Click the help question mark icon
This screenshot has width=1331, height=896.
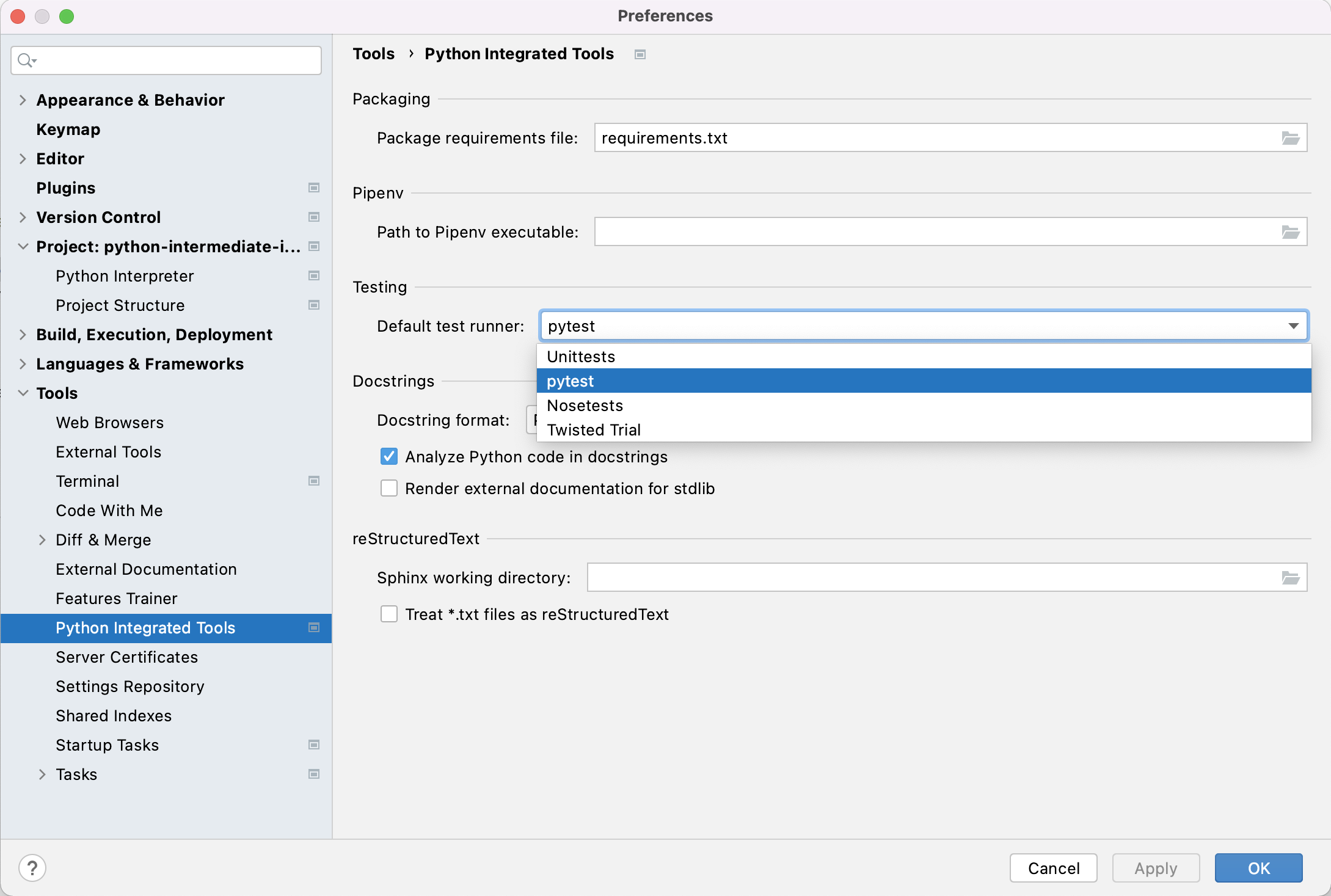coord(32,867)
